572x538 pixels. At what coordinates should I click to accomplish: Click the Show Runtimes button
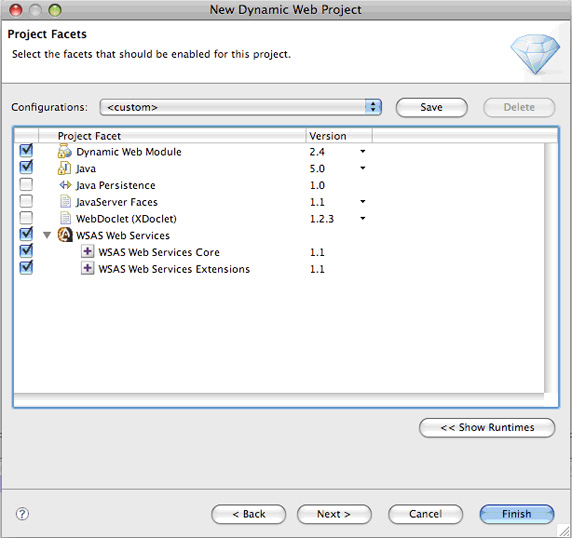point(487,427)
